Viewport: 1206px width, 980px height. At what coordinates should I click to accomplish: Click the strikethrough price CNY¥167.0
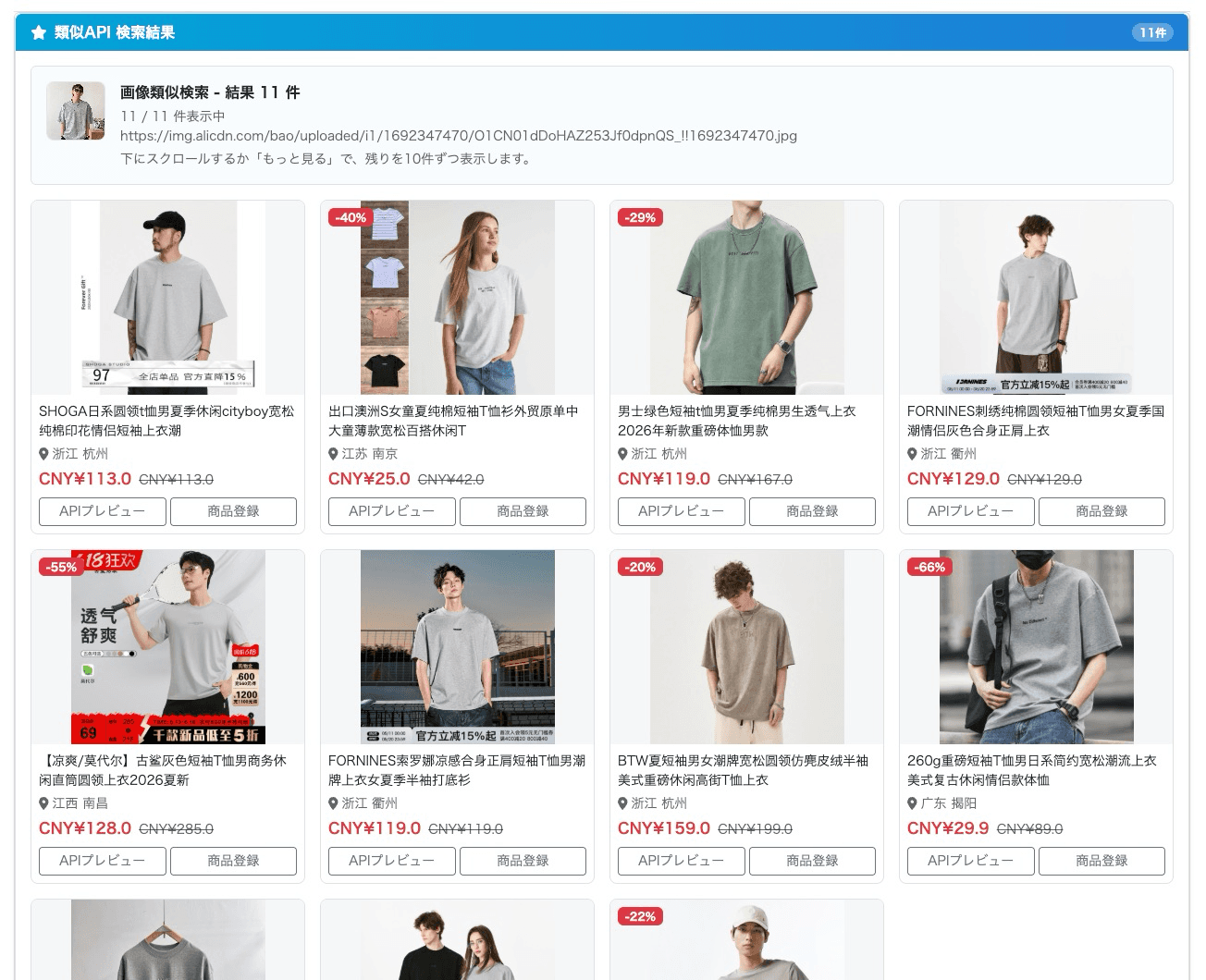[x=755, y=480]
